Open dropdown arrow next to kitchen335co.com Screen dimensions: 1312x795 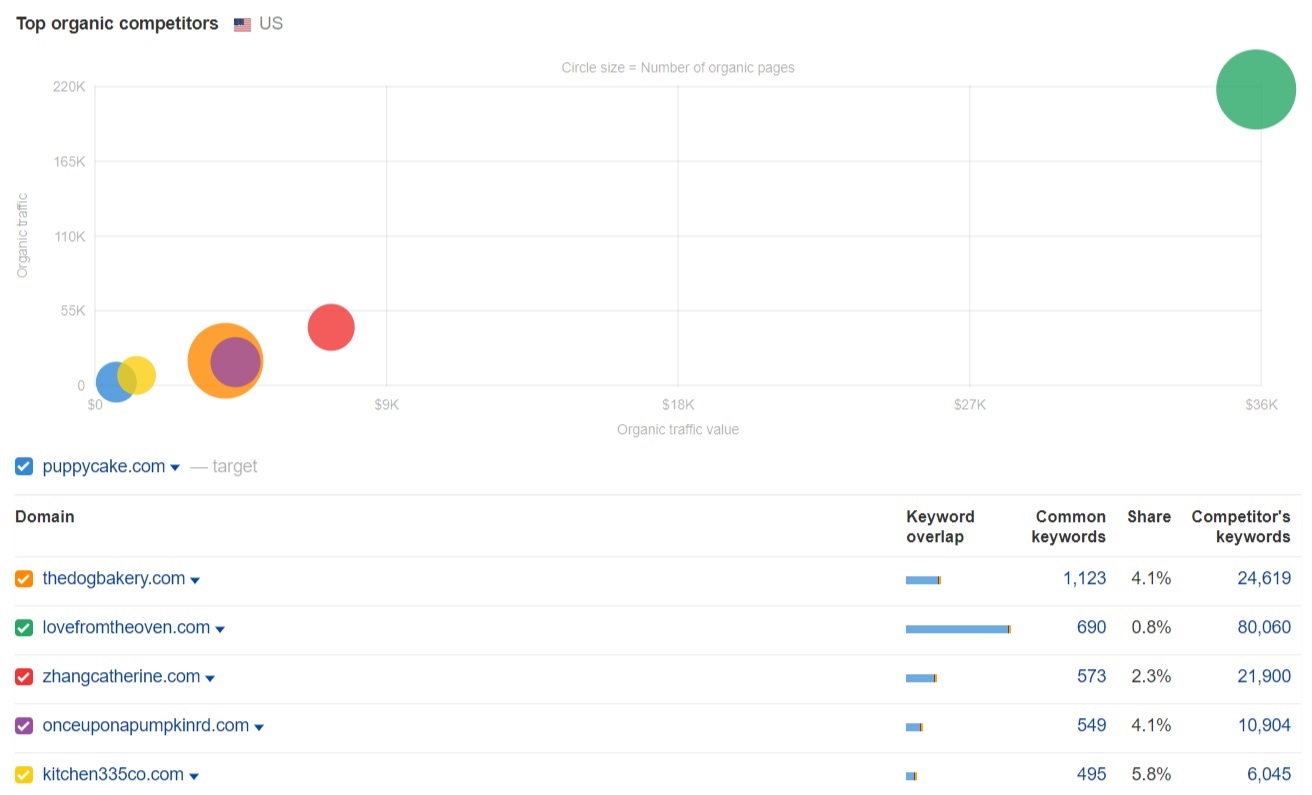click(194, 777)
